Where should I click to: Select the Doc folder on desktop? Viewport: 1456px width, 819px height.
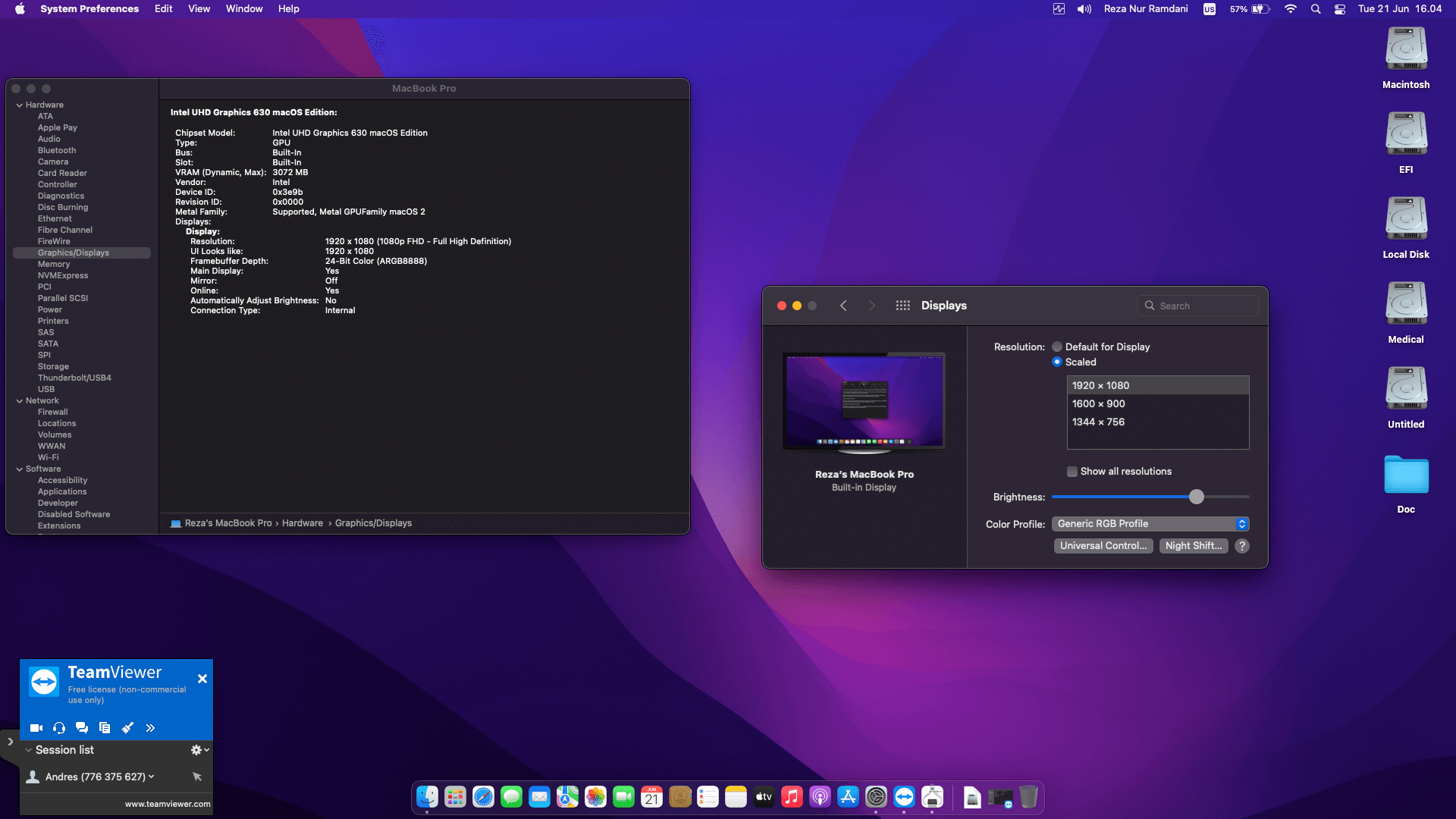pos(1406,484)
